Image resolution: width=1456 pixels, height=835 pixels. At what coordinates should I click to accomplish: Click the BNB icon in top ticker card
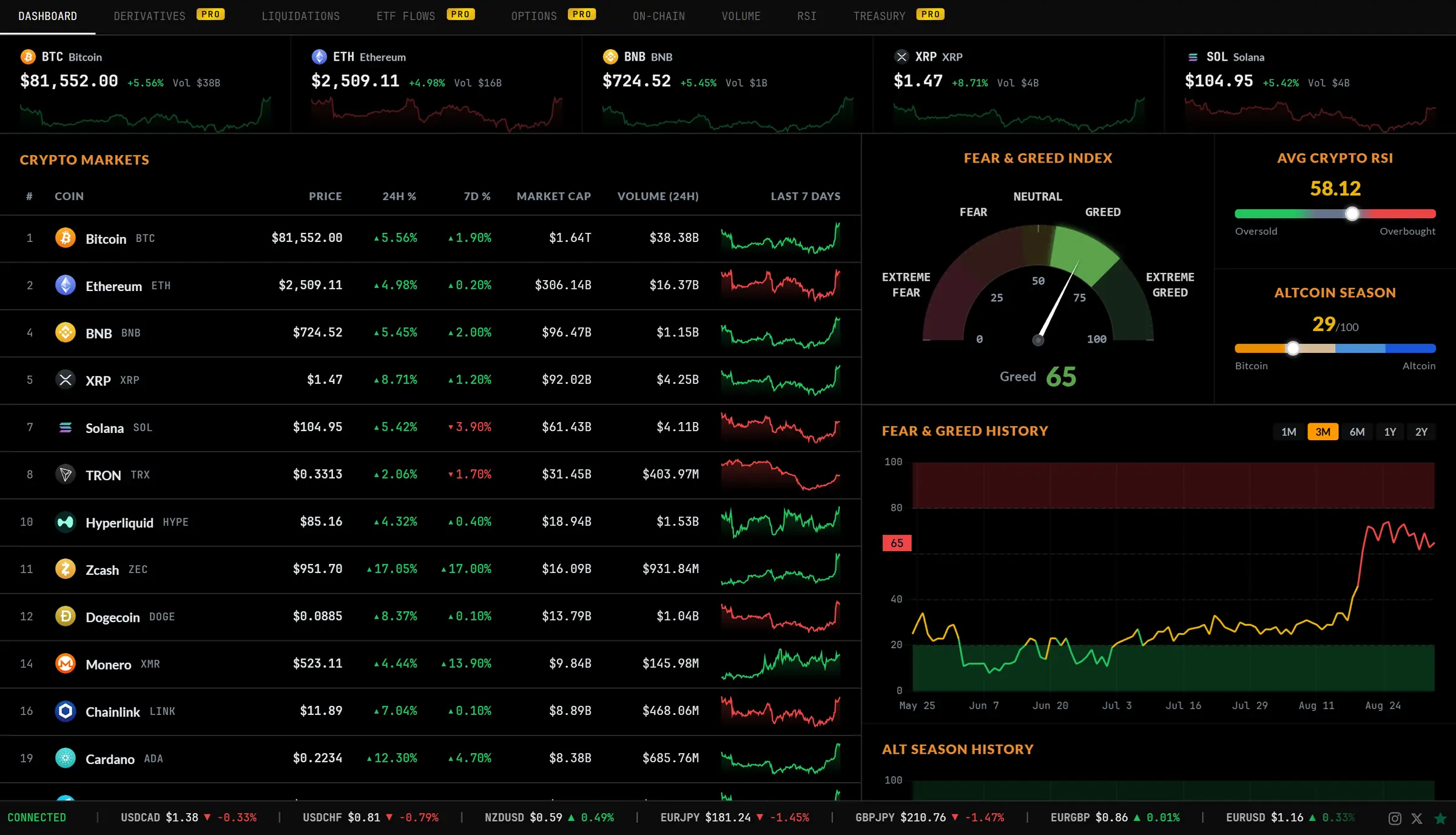pos(610,56)
